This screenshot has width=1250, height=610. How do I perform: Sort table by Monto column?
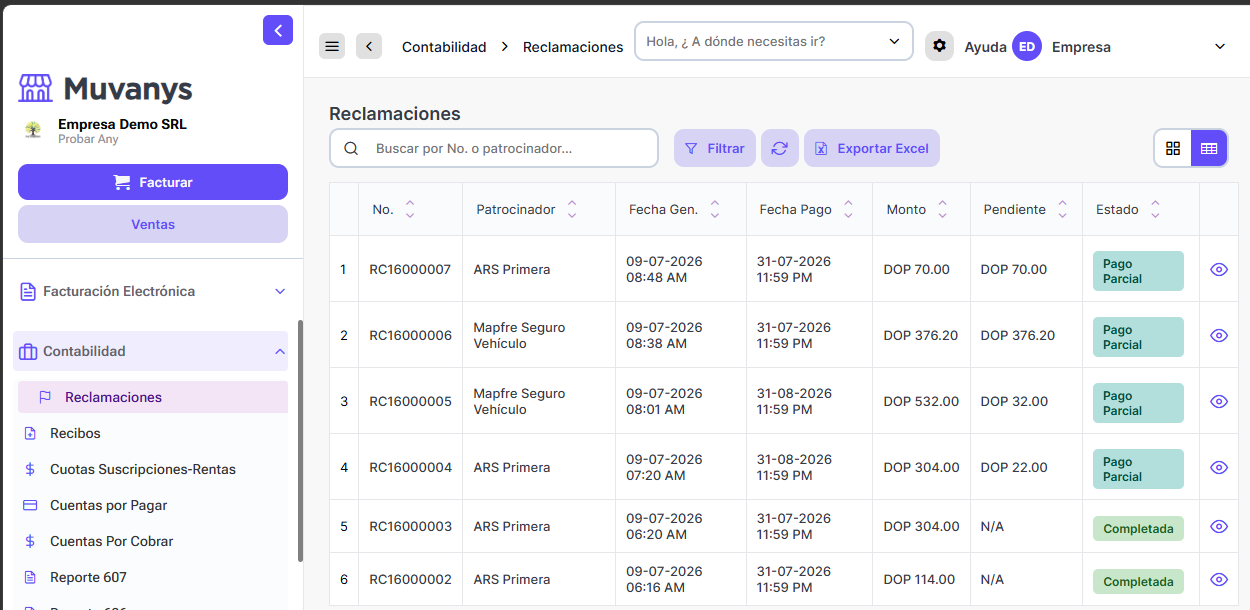[x=942, y=209]
